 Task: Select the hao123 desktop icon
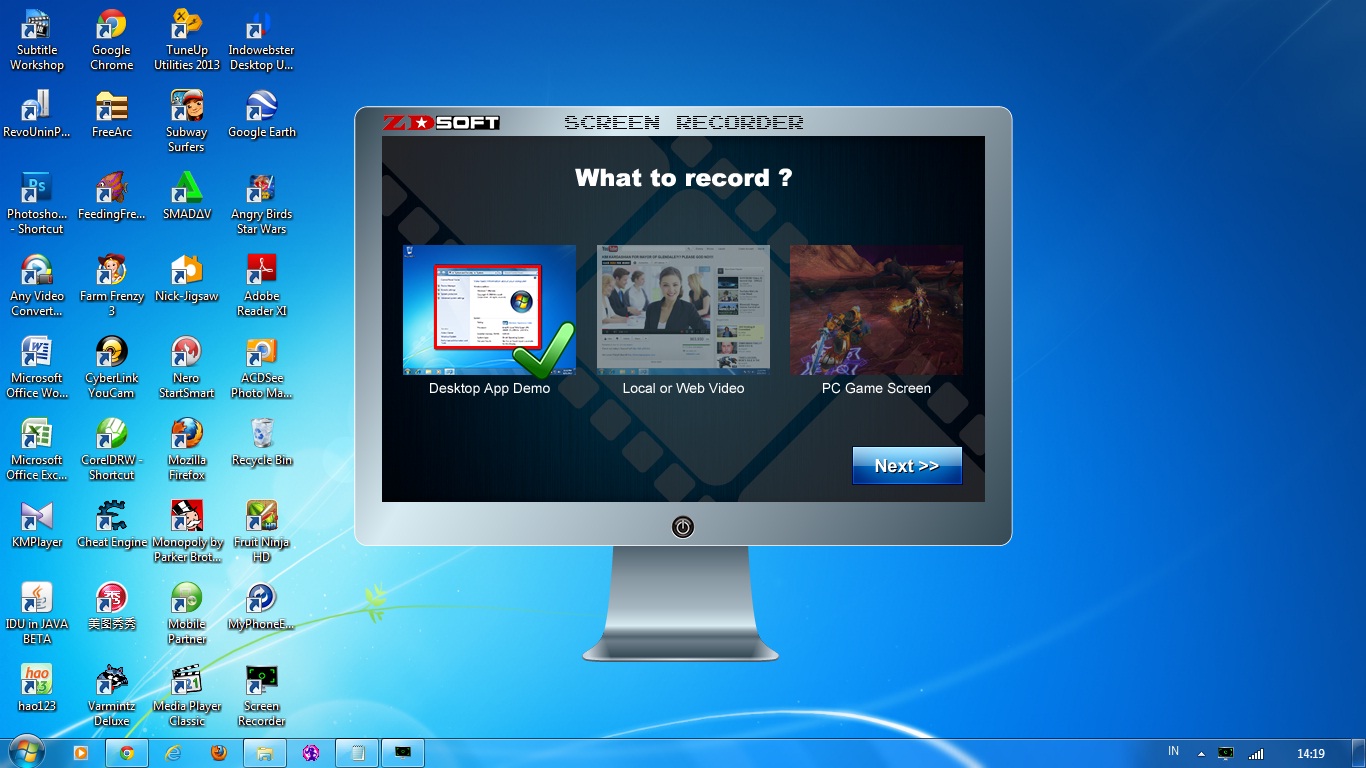click(x=37, y=689)
